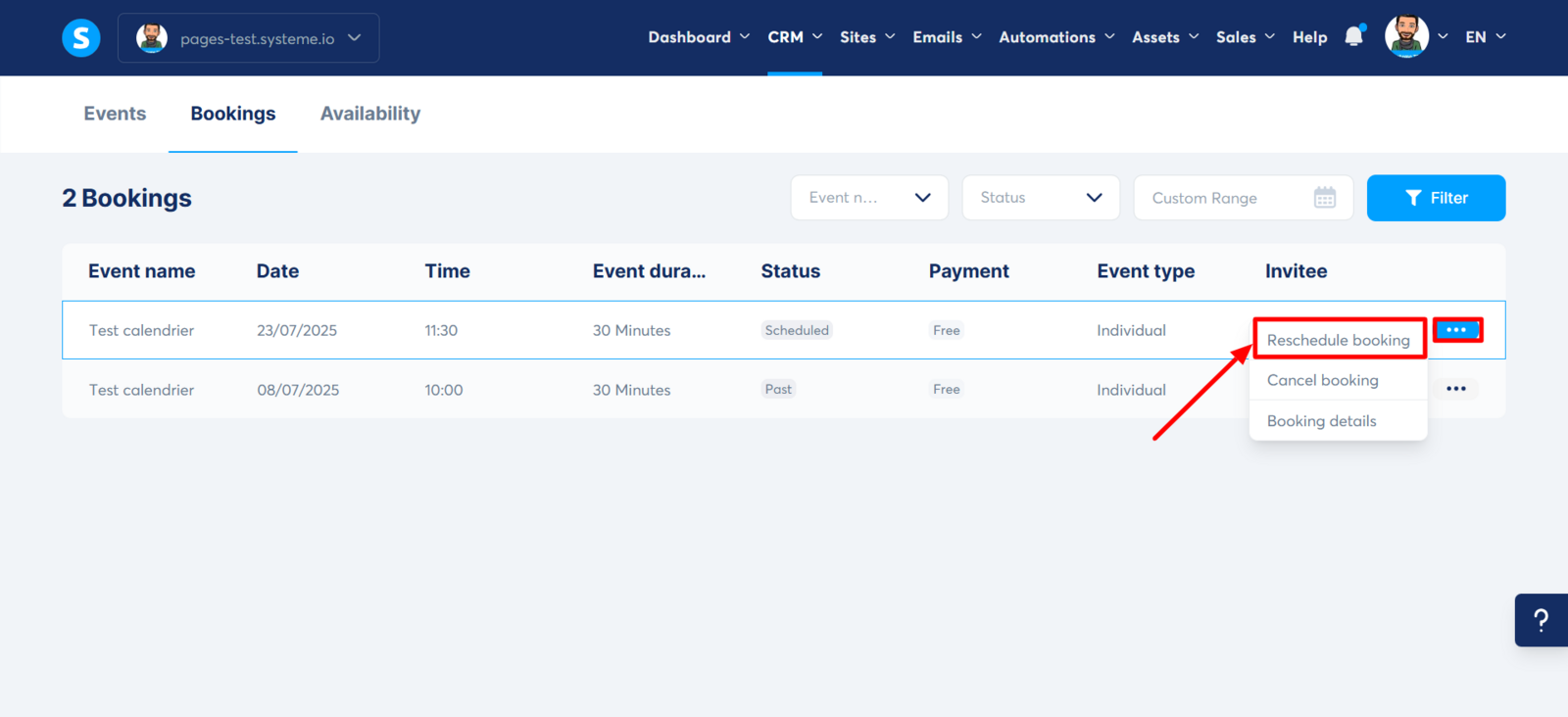This screenshot has height=717, width=1568.
Task: Click the calendar icon in Custom Range
Action: (1325, 198)
